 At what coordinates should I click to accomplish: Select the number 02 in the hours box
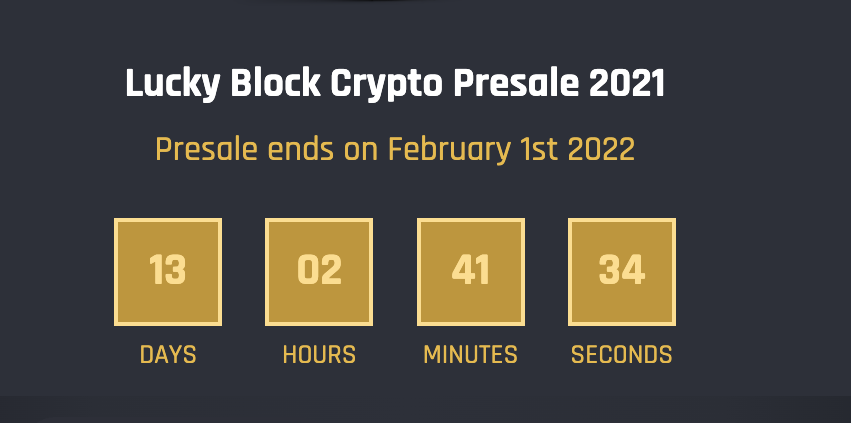point(319,270)
